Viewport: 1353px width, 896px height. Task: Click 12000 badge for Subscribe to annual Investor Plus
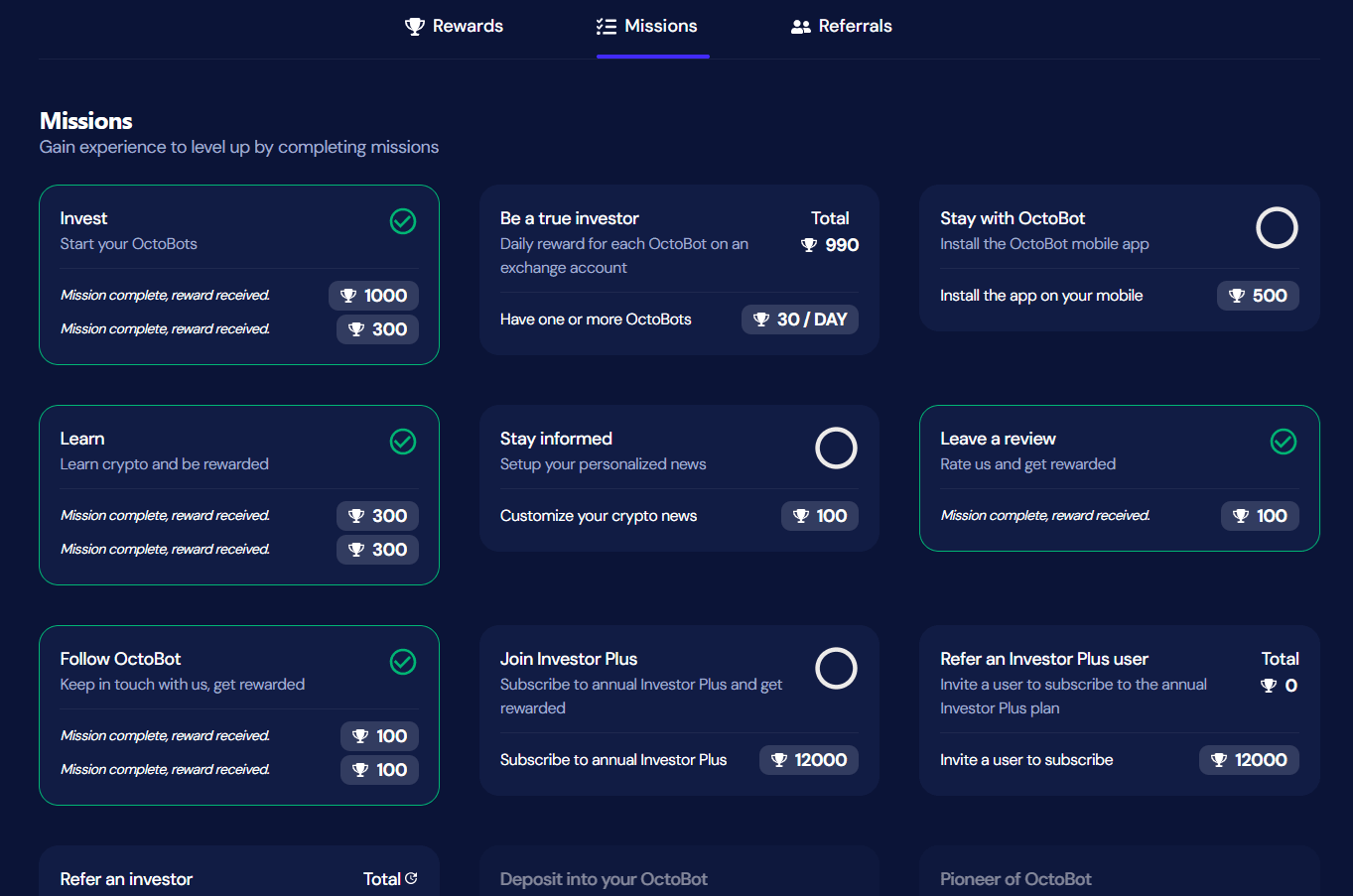coord(809,760)
